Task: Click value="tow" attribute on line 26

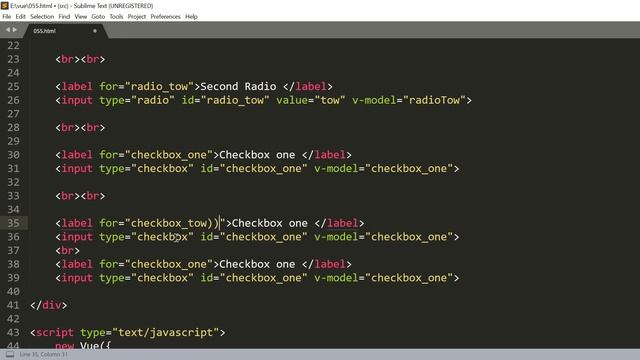Action: pos(311,100)
